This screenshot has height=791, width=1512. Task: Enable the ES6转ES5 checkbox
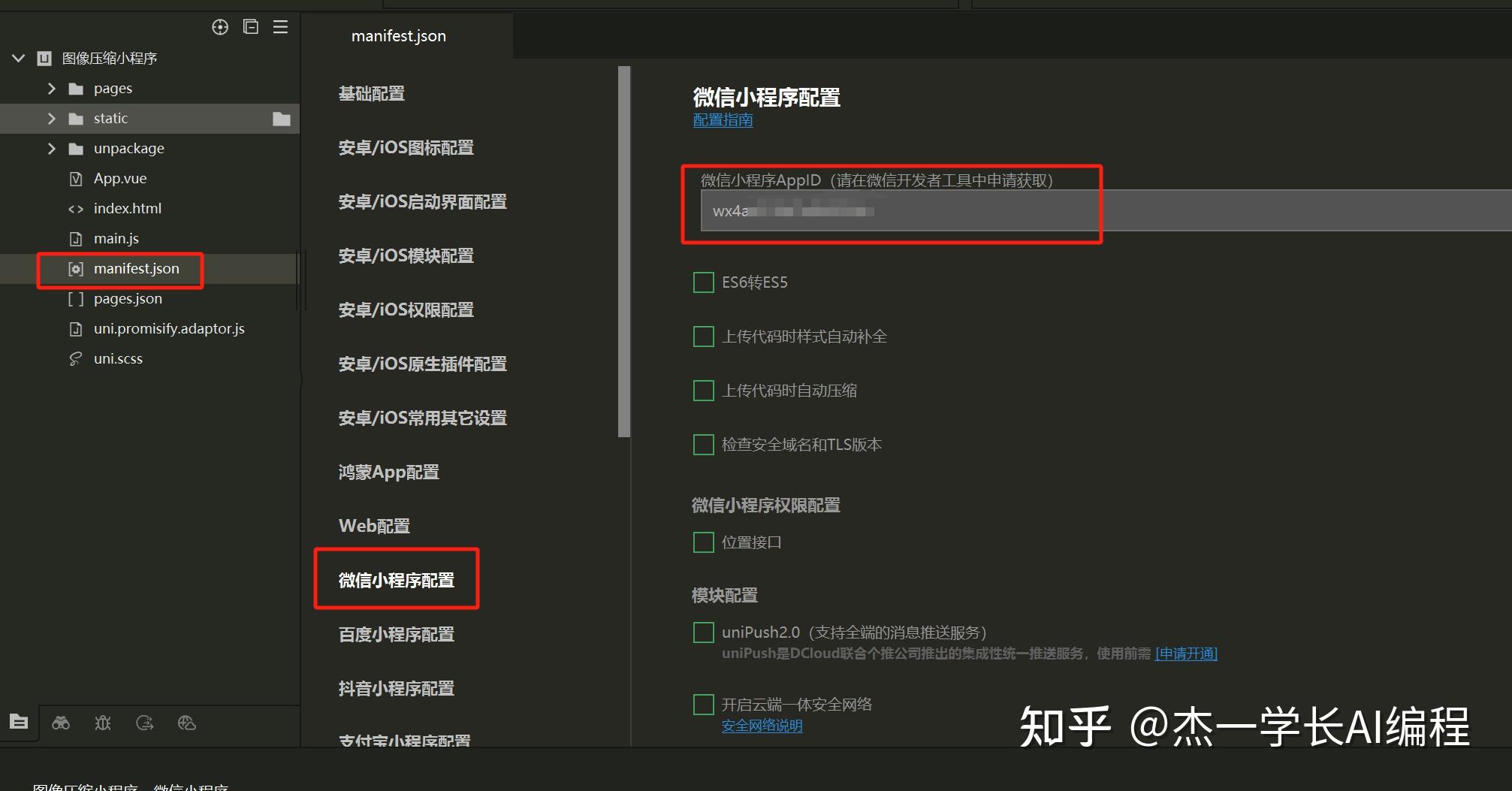tap(704, 282)
